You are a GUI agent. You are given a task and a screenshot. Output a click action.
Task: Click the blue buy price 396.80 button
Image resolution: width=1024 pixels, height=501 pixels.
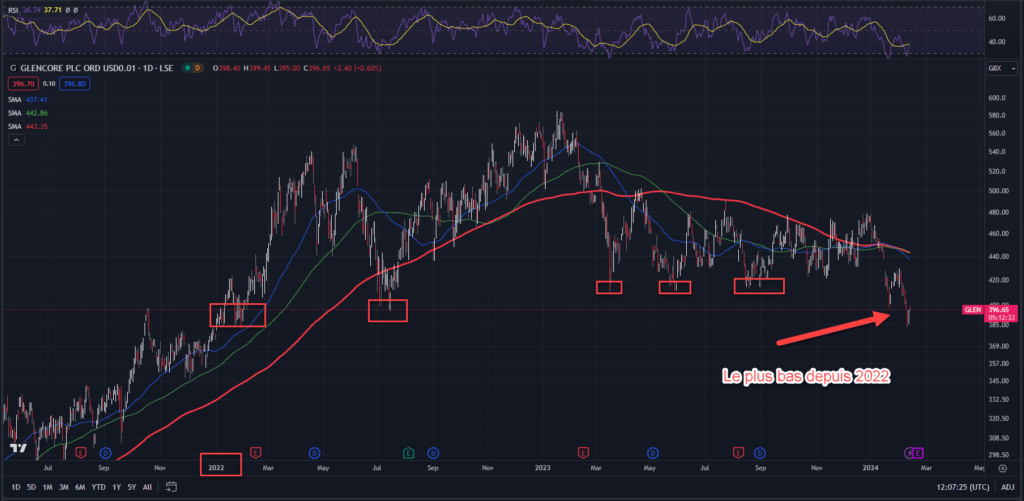click(x=74, y=84)
